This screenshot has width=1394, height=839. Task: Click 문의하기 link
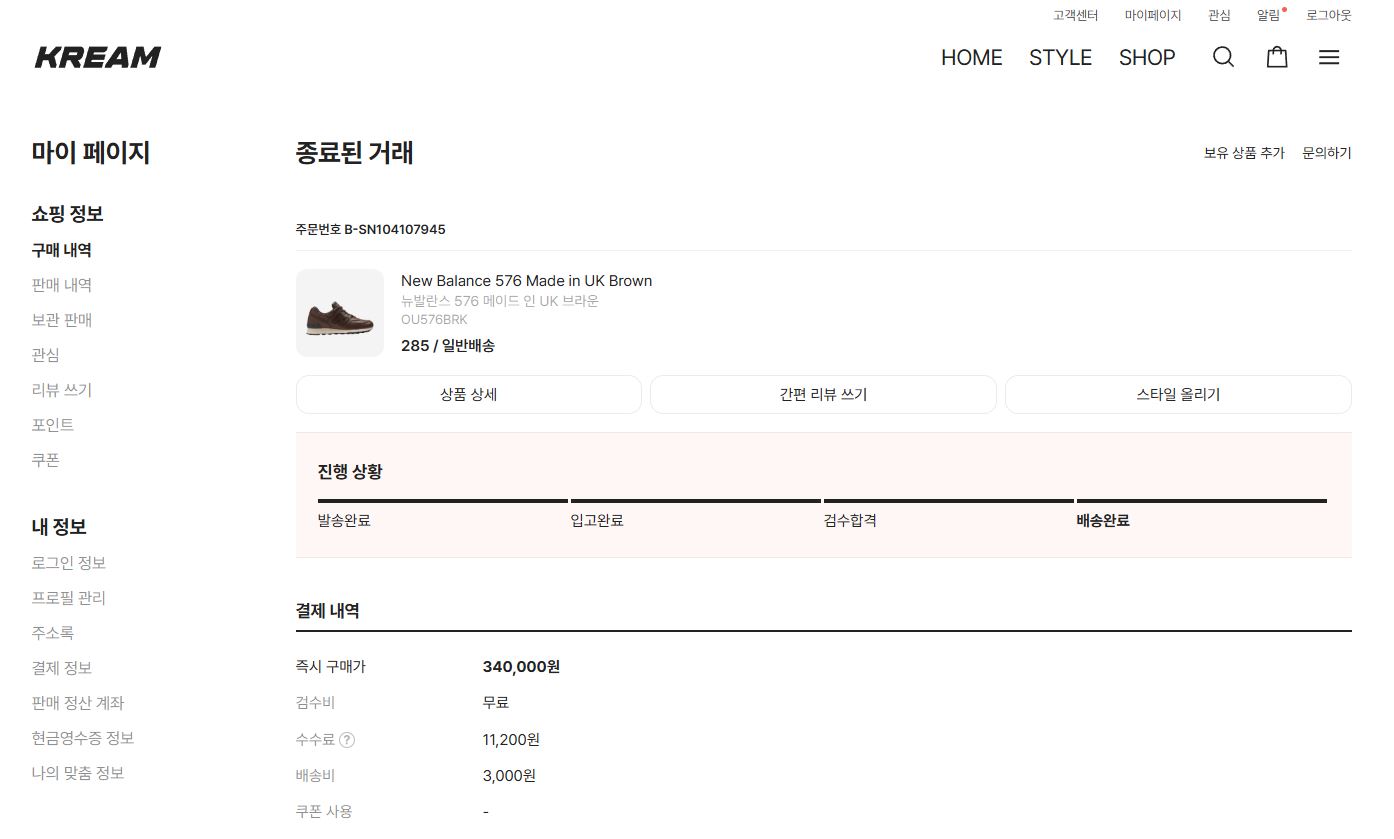pyautogui.click(x=1326, y=153)
